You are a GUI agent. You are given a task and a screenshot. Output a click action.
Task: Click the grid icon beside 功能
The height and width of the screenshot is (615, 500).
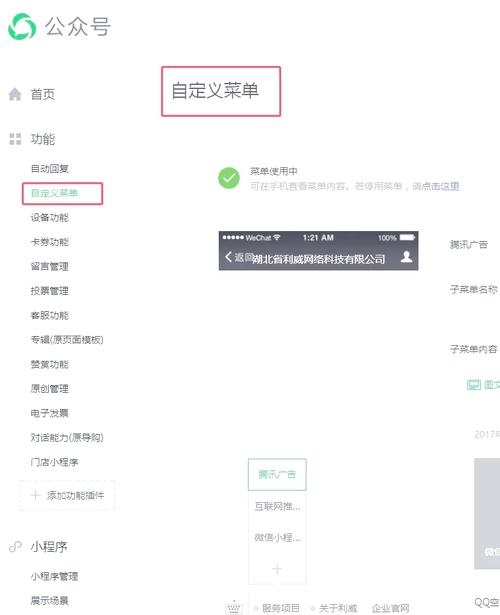(15, 139)
